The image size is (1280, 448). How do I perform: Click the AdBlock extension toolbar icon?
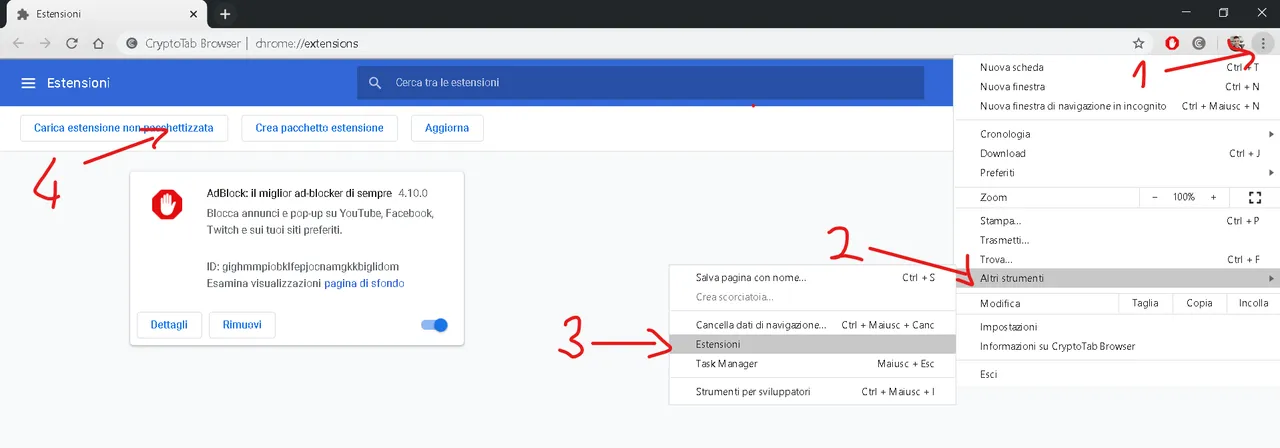point(1172,43)
